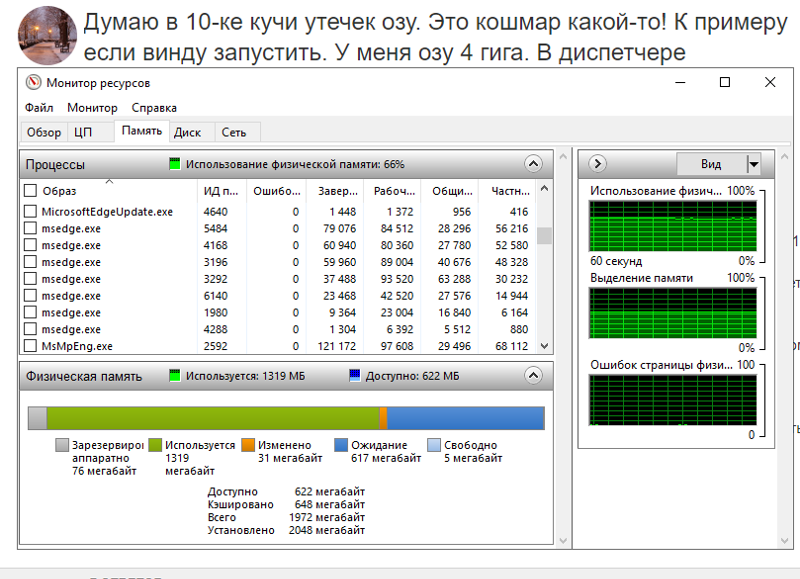Click the green Используется memory bar segment
800x579 pixels.
click(x=212, y=418)
